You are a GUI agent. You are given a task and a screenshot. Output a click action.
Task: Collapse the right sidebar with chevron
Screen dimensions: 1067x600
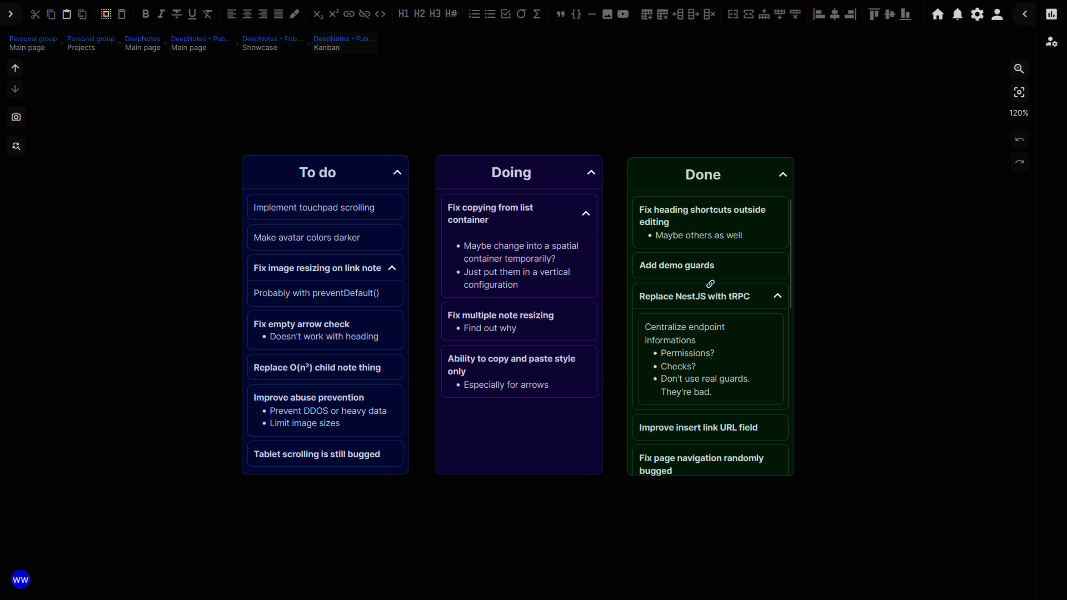pyautogui.click(x=1025, y=14)
